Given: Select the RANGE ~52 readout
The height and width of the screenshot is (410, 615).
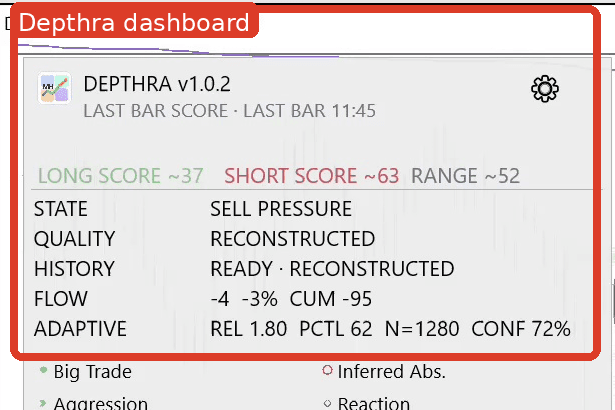Looking at the screenshot, I should (x=465, y=175).
